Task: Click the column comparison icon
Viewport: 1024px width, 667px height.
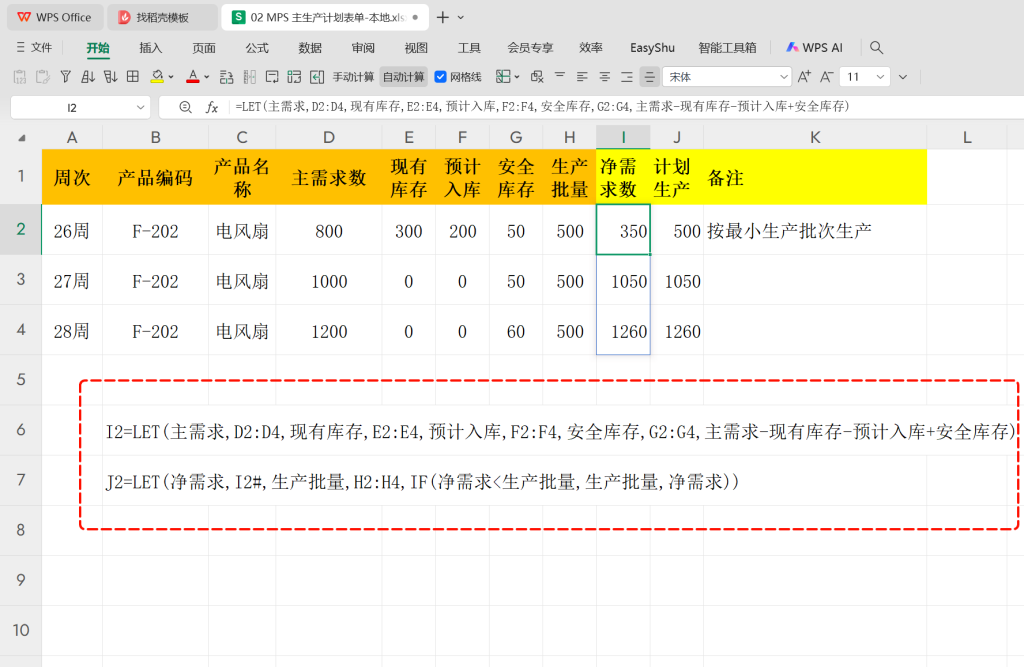Action: tap(249, 77)
